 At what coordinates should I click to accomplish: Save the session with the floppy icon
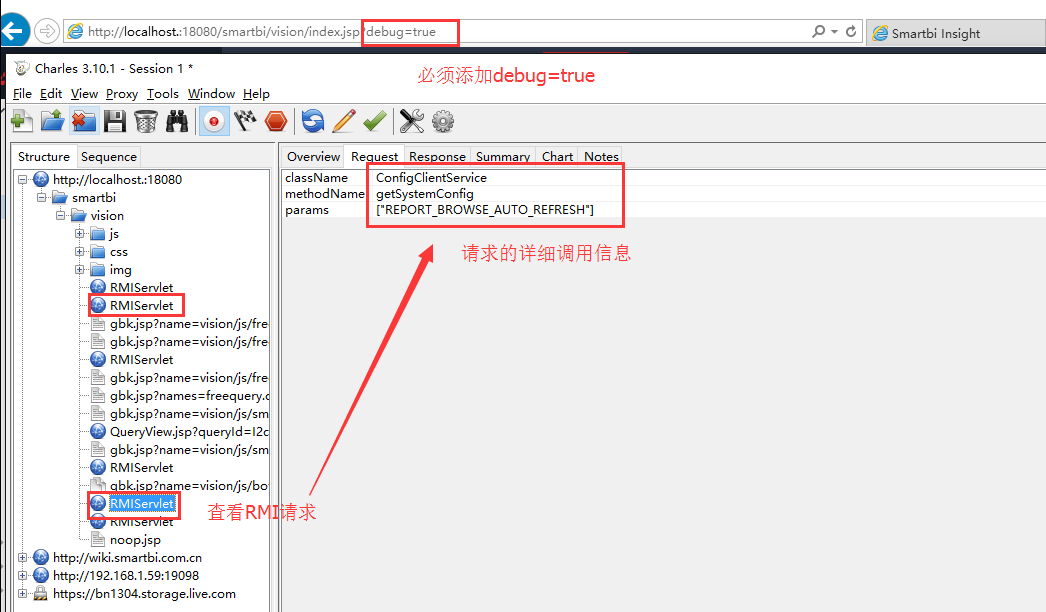tap(115, 121)
